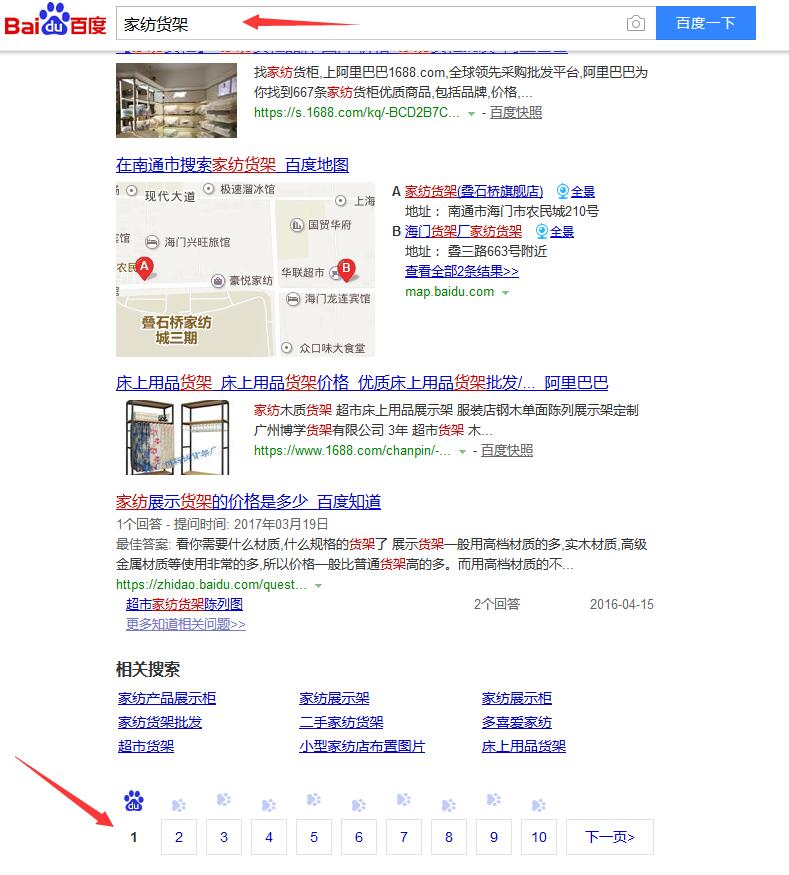Click map marker B on the map
789x875 pixels.
[346, 270]
